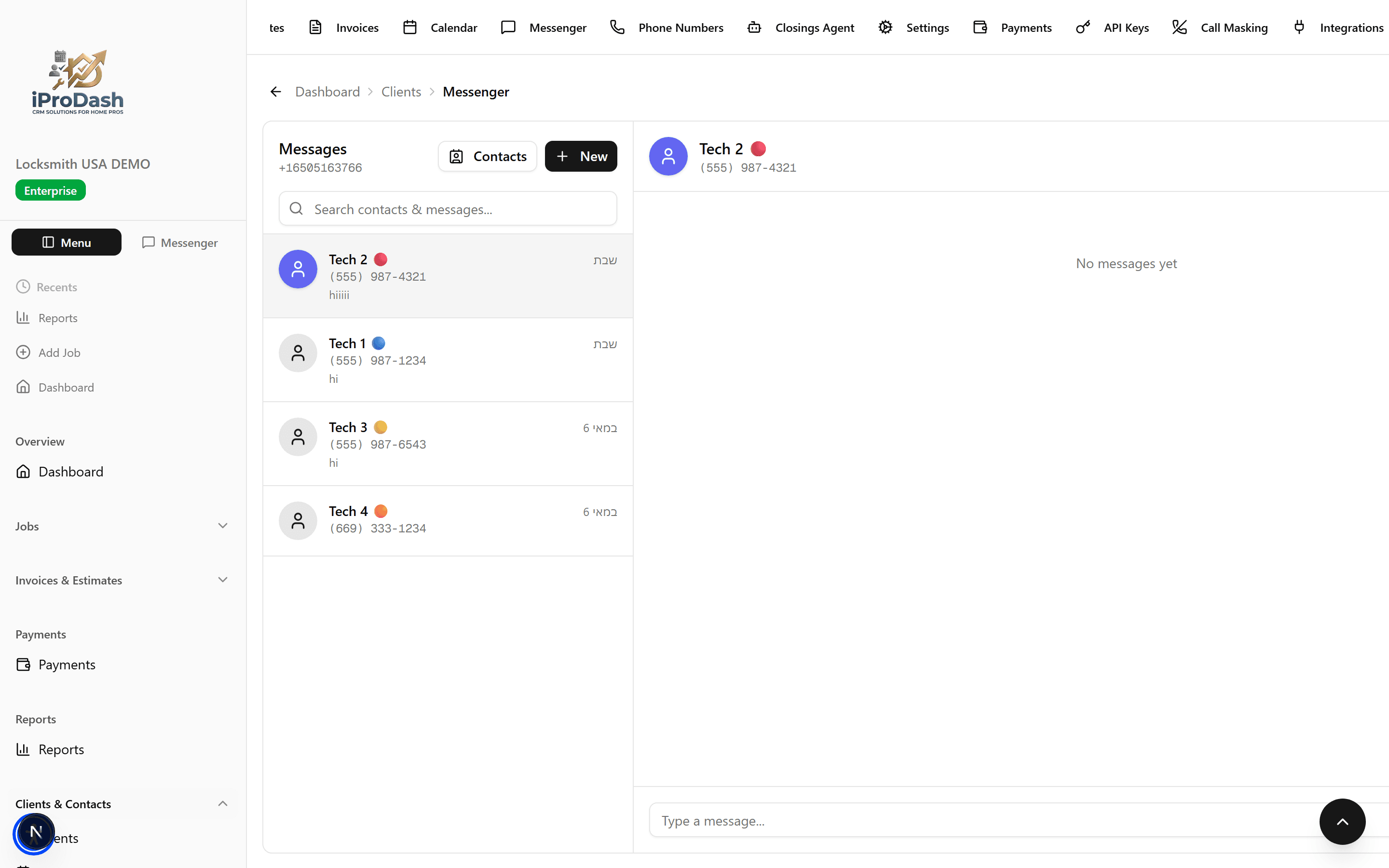The height and width of the screenshot is (868, 1389).
Task: Open API Keys page
Action: (1112, 27)
